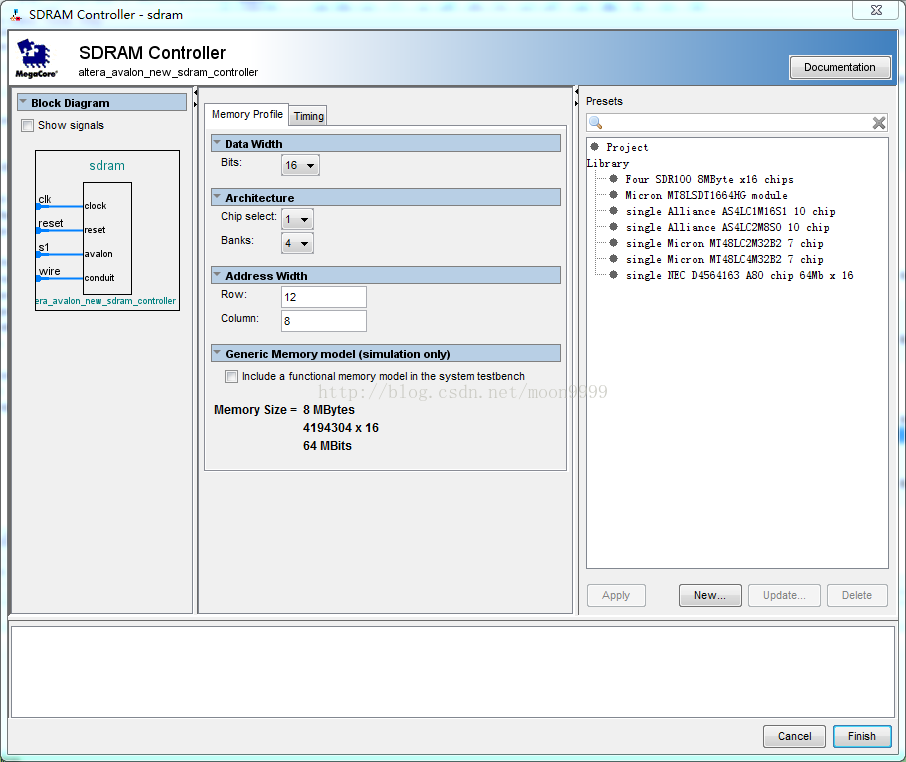Click the altera_avalon_new_sdram_controller label under the diagram
This screenshot has width=906, height=762.
tap(106, 301)
